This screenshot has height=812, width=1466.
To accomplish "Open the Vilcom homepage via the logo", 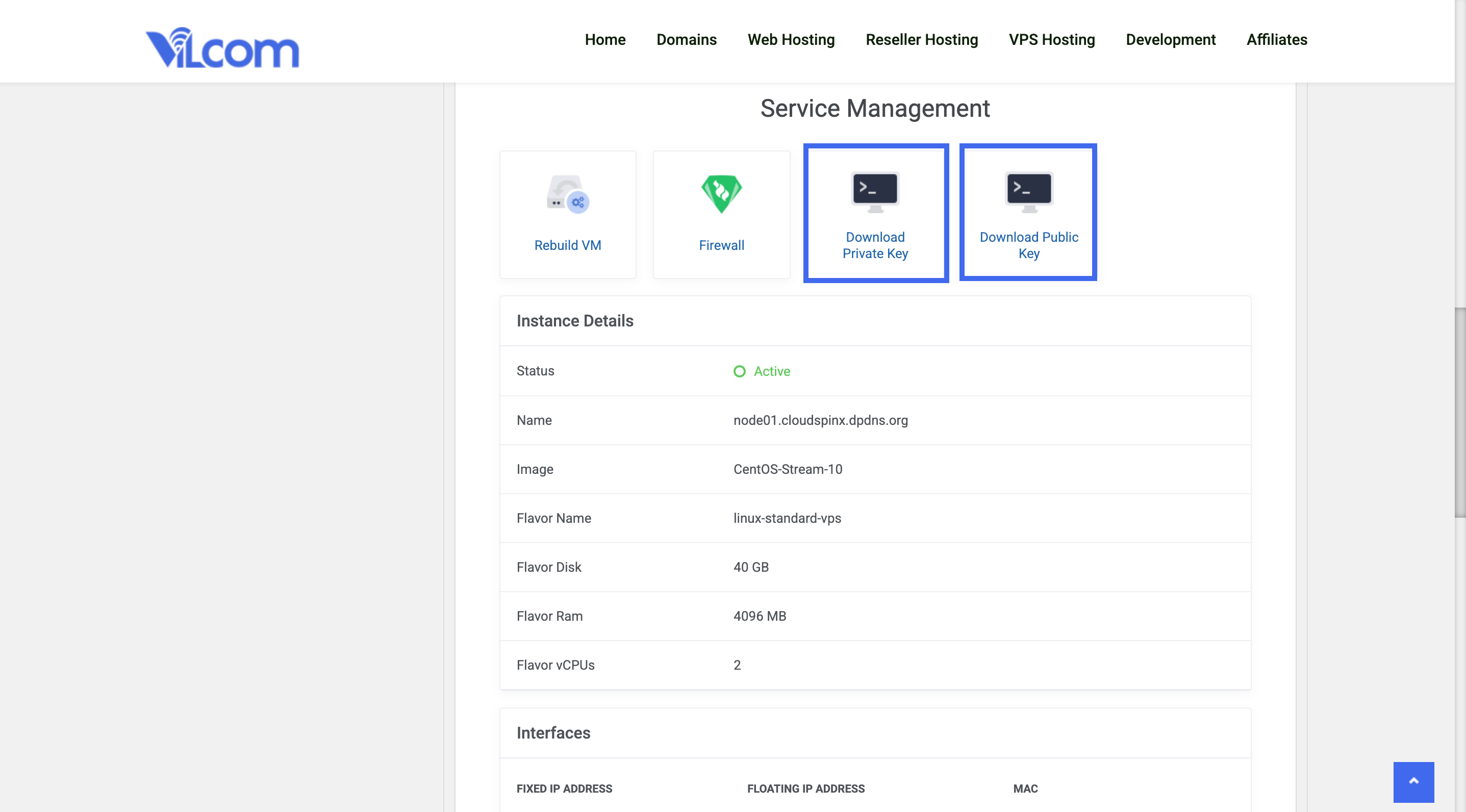I will (x=222, y=48).
